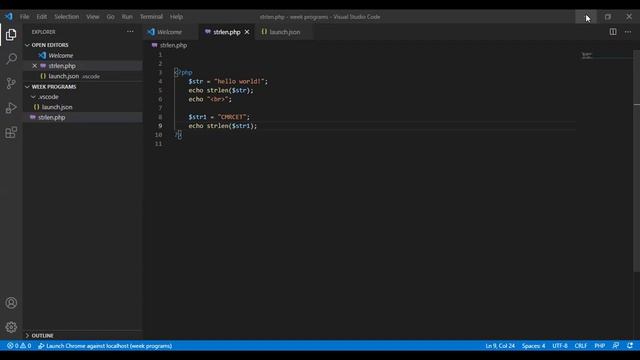Switch to the launch.json tab

coord(284,32)
